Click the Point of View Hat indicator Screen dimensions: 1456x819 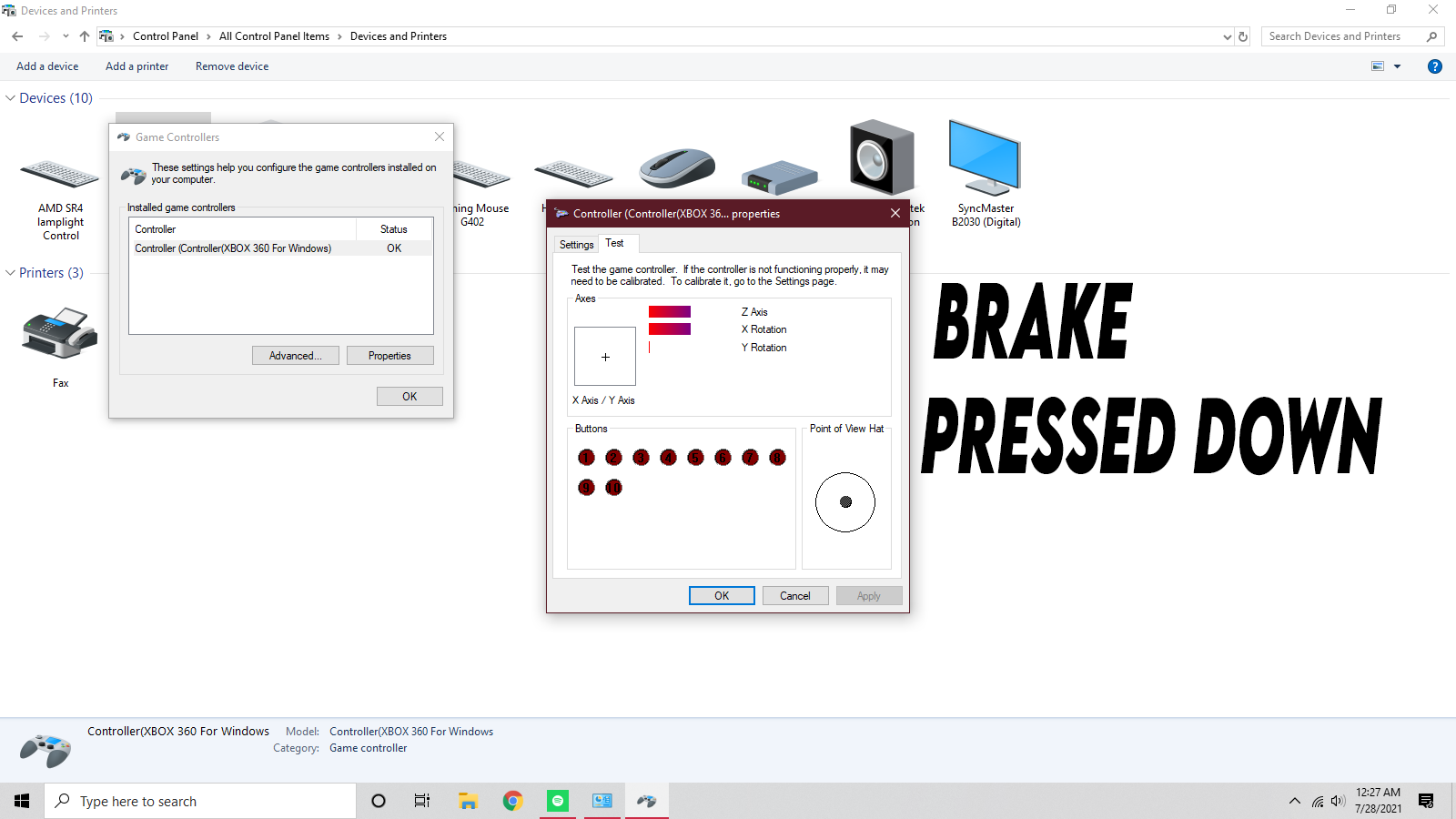point(845,502)
